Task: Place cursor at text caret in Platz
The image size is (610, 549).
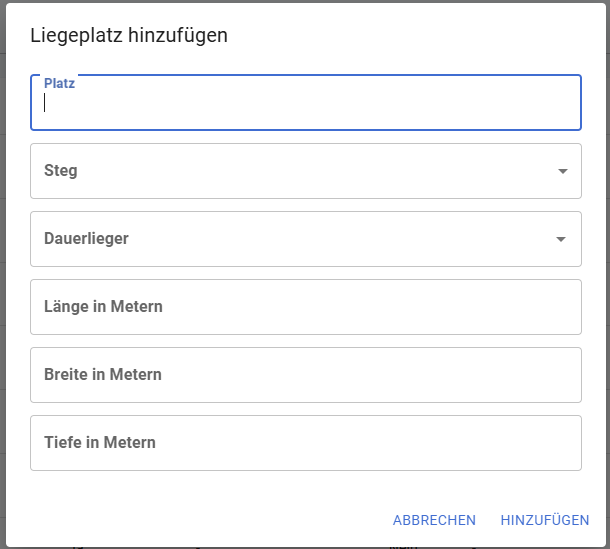Action: click(x=45, y=103)
